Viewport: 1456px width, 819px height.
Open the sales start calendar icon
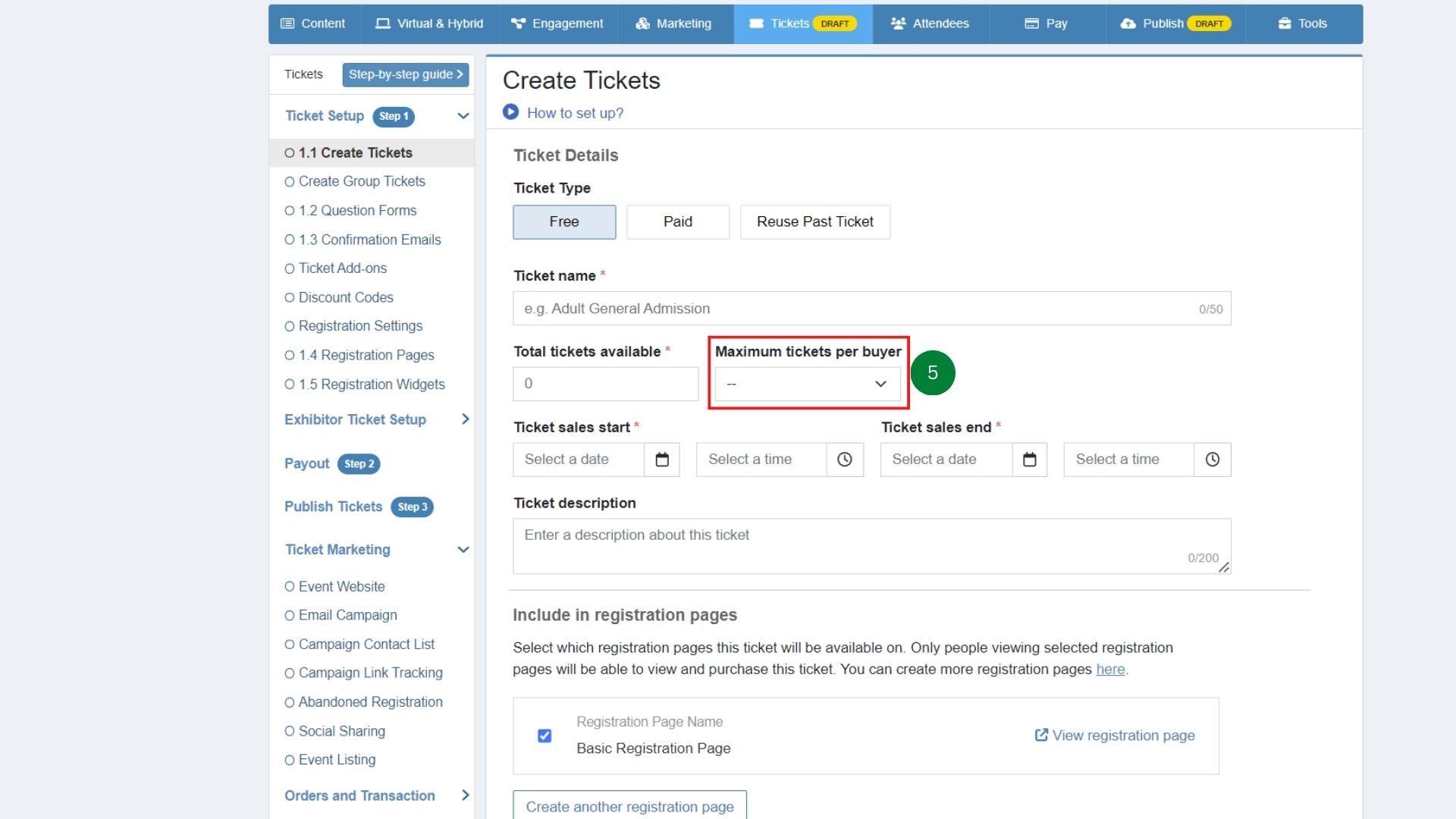point(662,460)
